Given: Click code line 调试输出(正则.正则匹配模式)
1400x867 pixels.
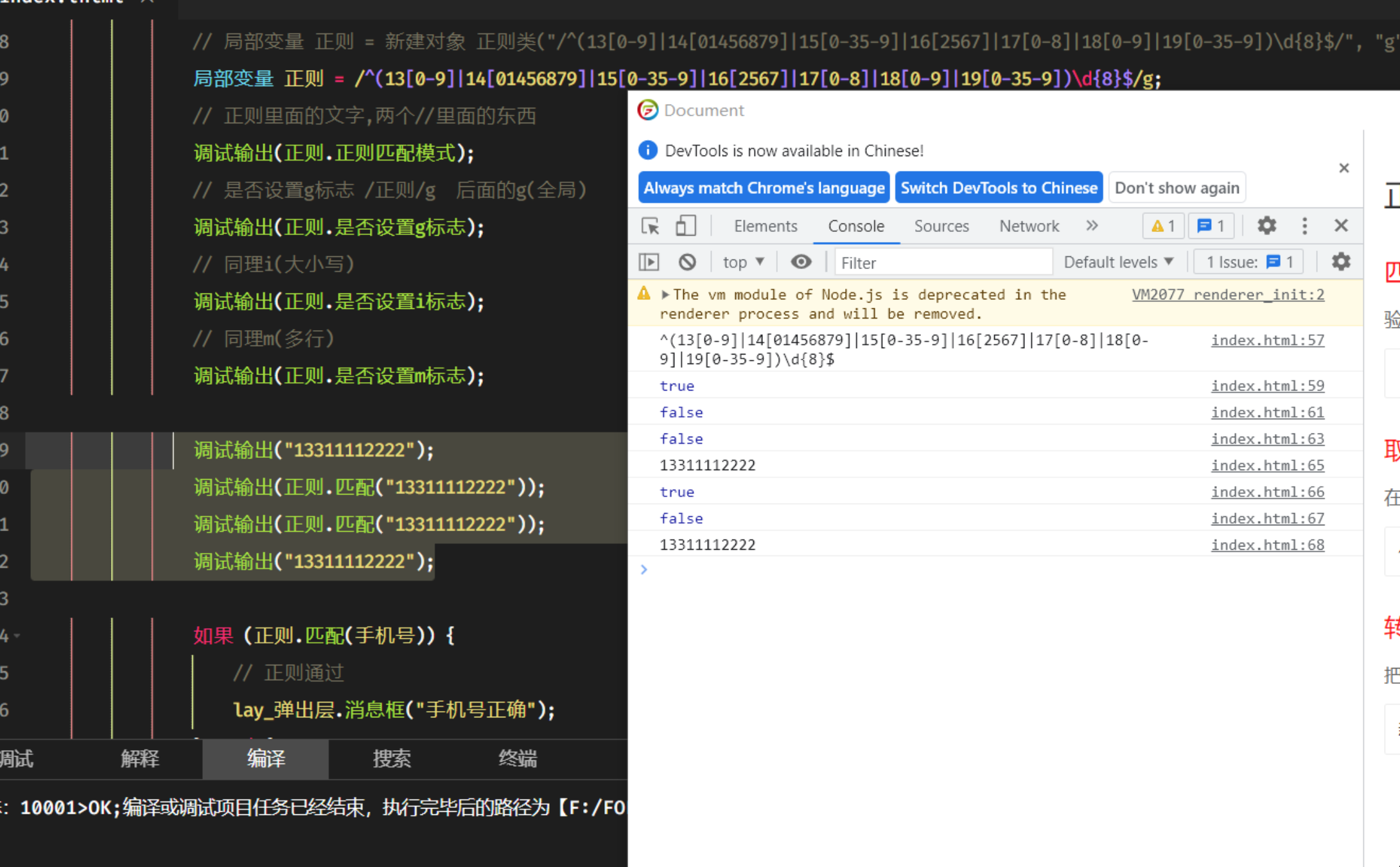Looking at the screenshot, I should [334, 153].
